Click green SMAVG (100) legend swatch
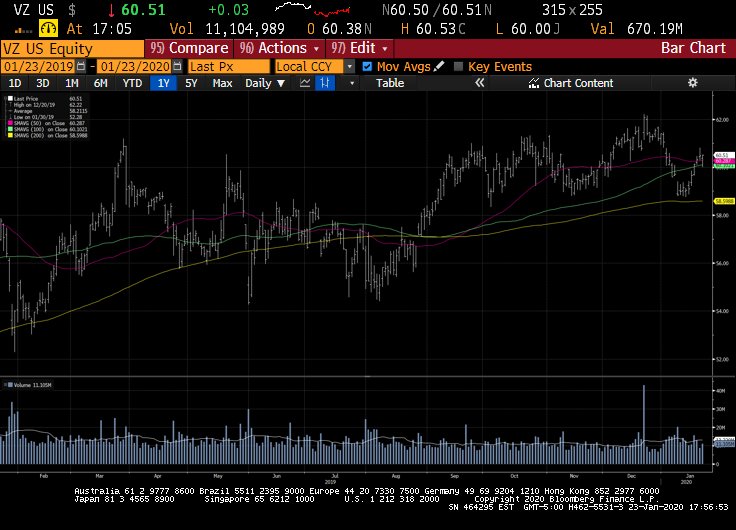736x530 pixels. (10, 129)
